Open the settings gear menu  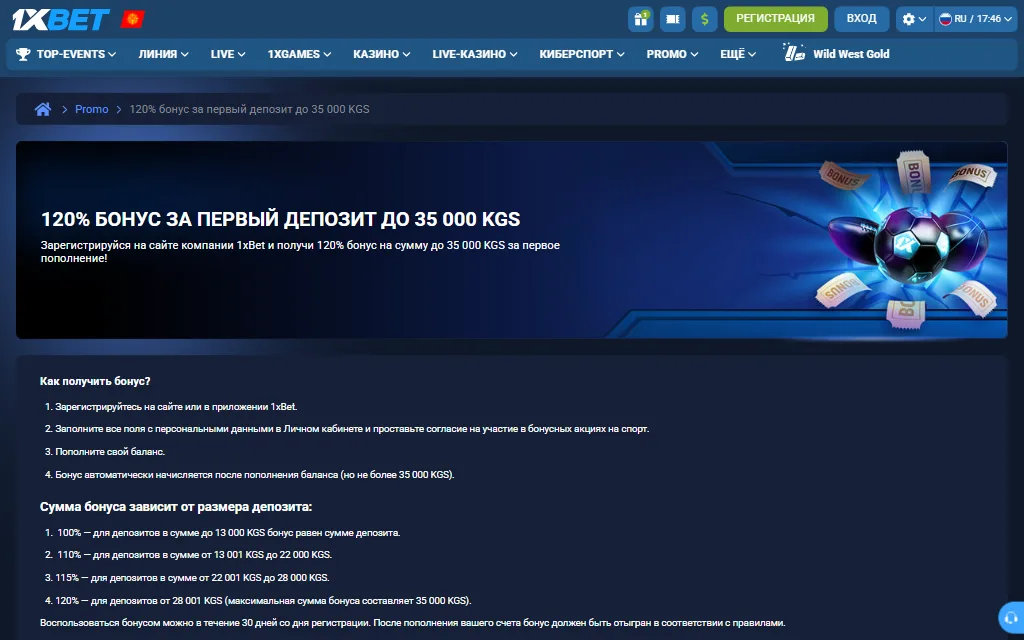tap(914, 19)
